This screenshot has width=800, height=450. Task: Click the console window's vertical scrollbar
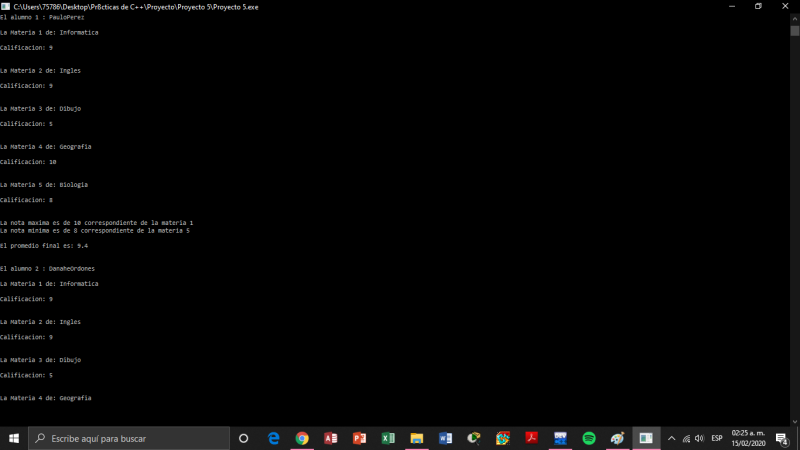[x=795, y=200]
